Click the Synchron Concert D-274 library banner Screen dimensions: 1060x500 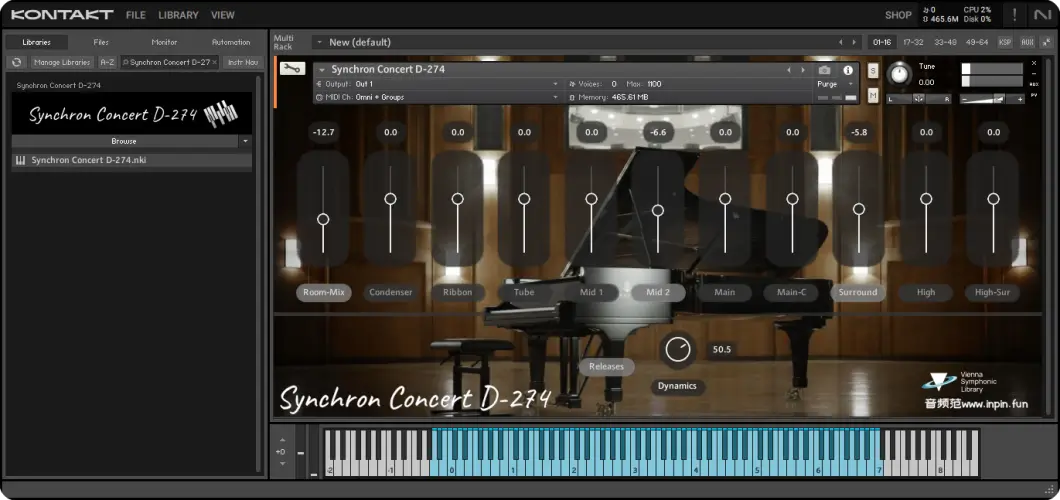(x=132, y=114)
